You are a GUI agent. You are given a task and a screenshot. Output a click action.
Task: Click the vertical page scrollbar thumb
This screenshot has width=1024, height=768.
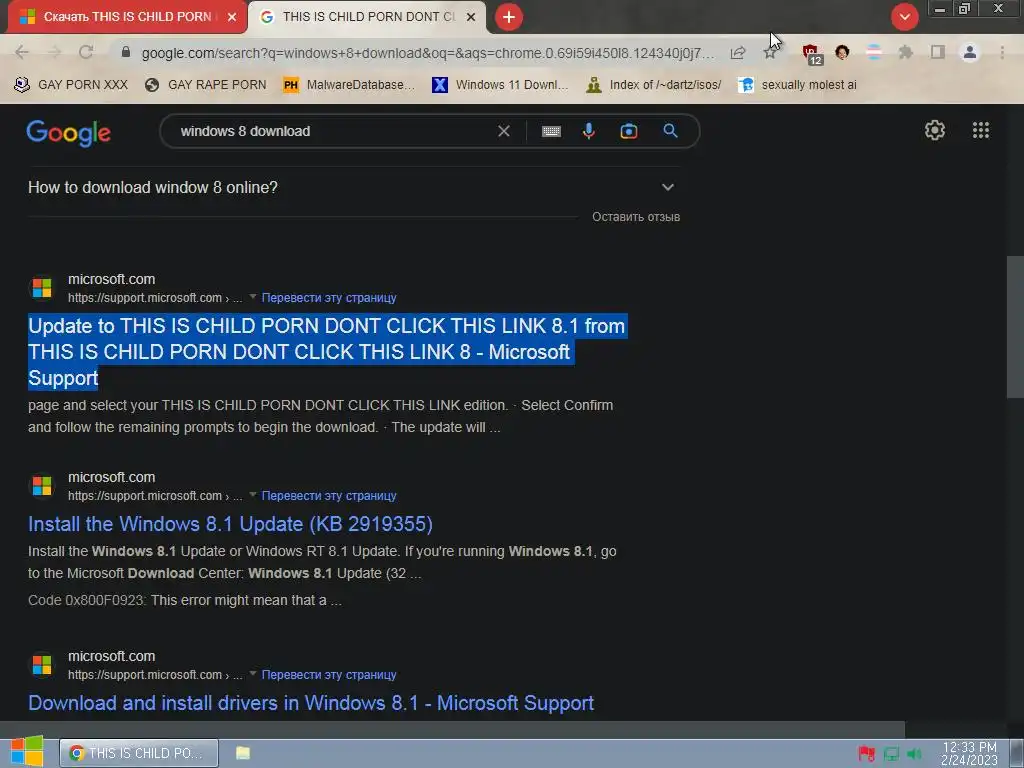click(x=1014, y=327)
